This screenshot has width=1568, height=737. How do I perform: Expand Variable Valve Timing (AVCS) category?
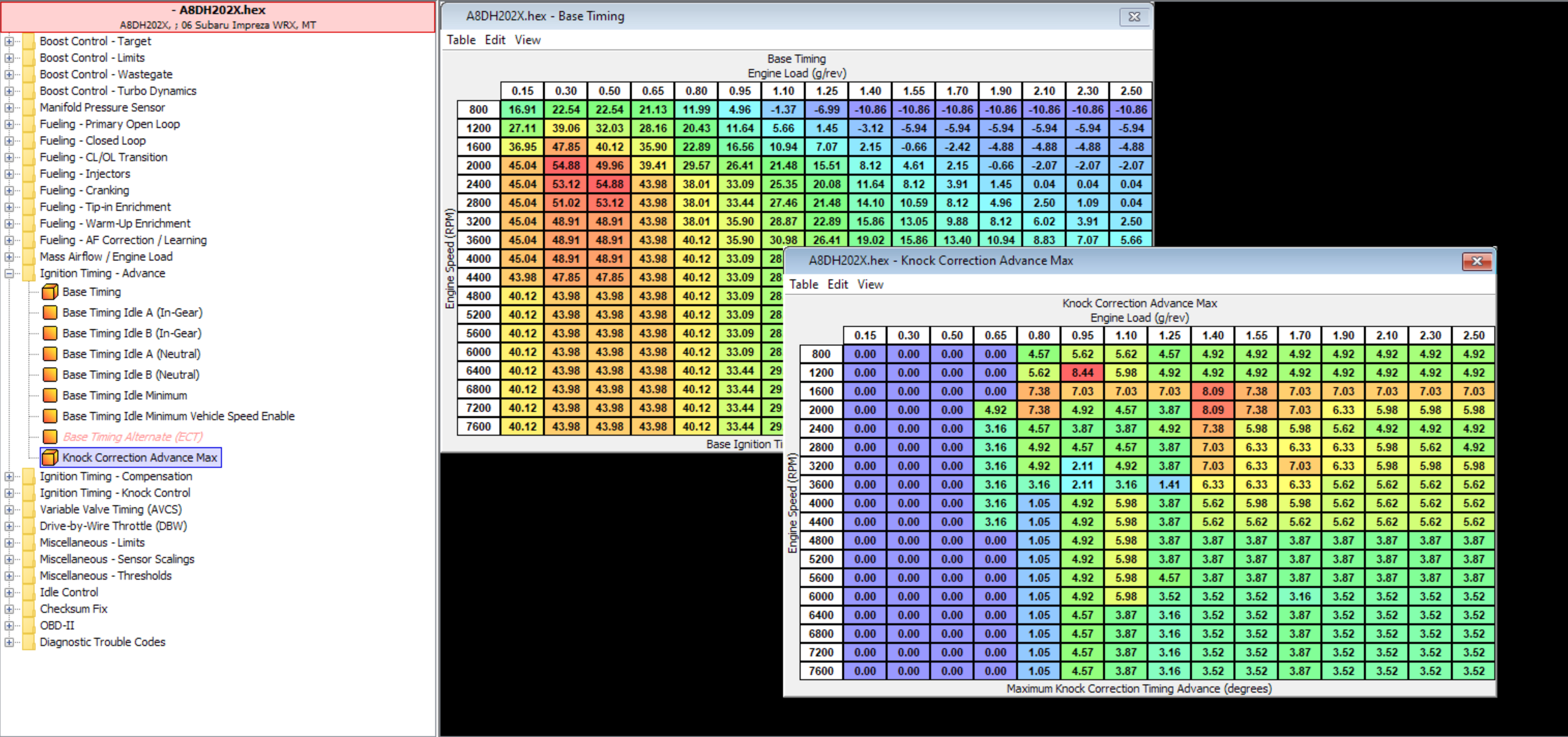[x=9, y=510]
